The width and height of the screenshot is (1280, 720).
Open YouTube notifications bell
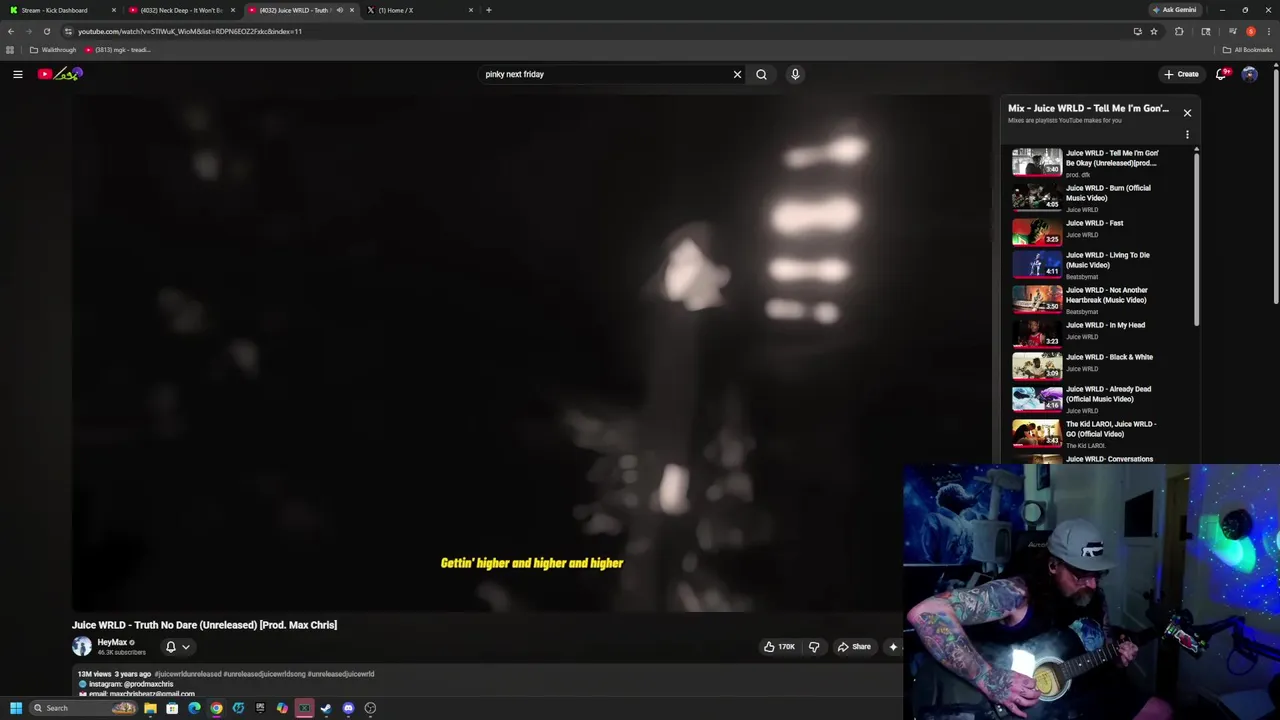coord(1221,74)
